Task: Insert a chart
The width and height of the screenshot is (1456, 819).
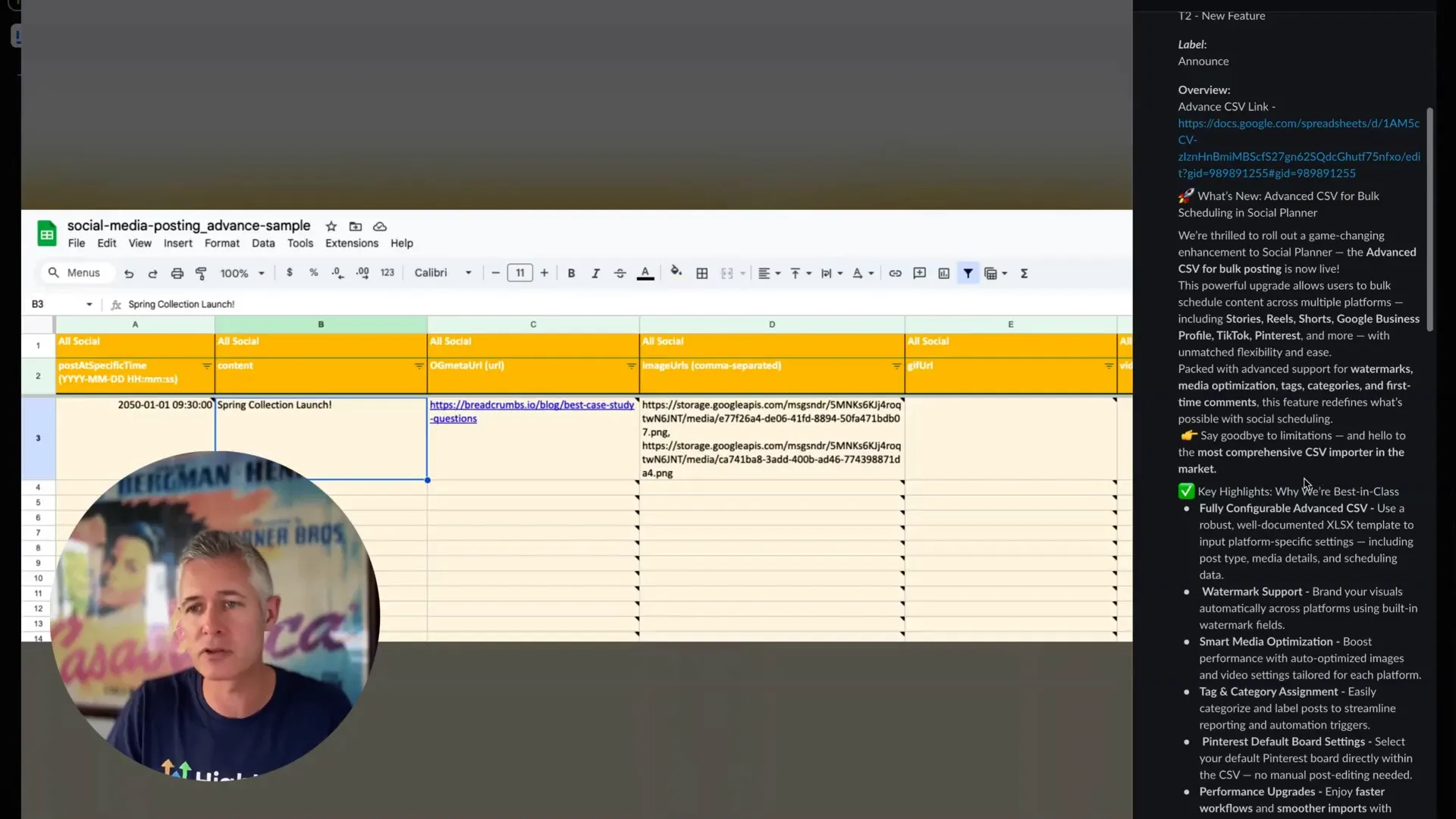Action: tap(943, 273)
